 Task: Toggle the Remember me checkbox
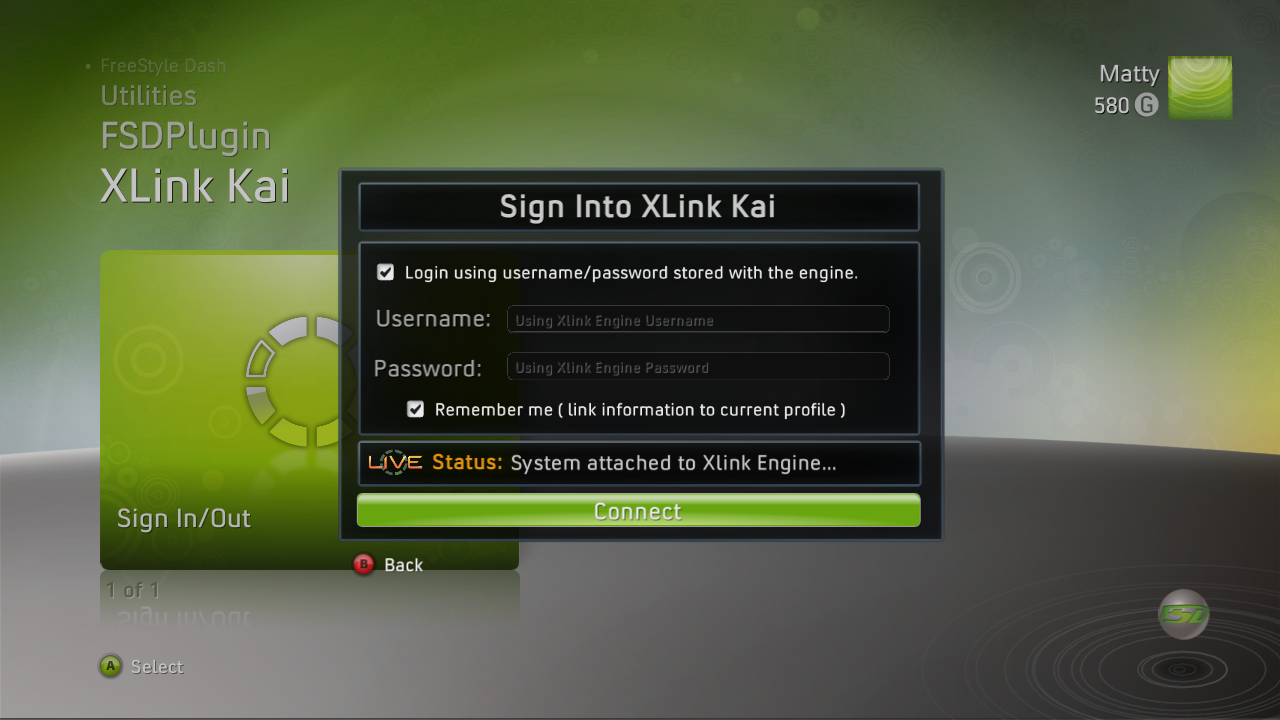tap(415, 409)
